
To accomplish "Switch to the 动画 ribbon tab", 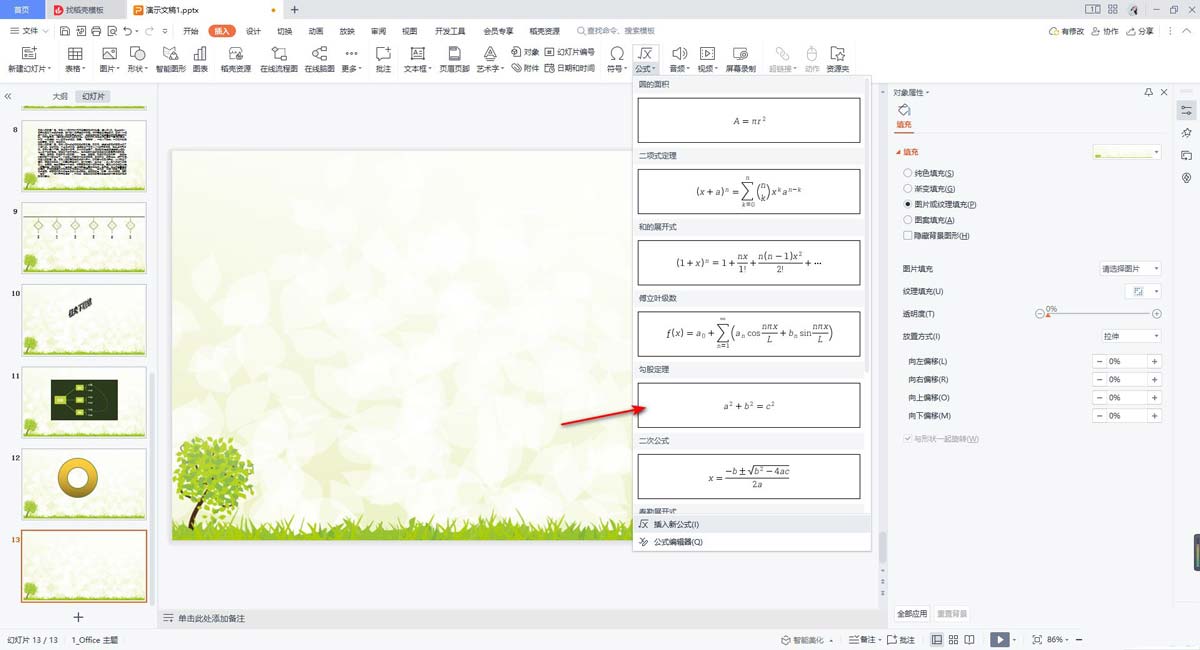I will [x=316, y=31].
